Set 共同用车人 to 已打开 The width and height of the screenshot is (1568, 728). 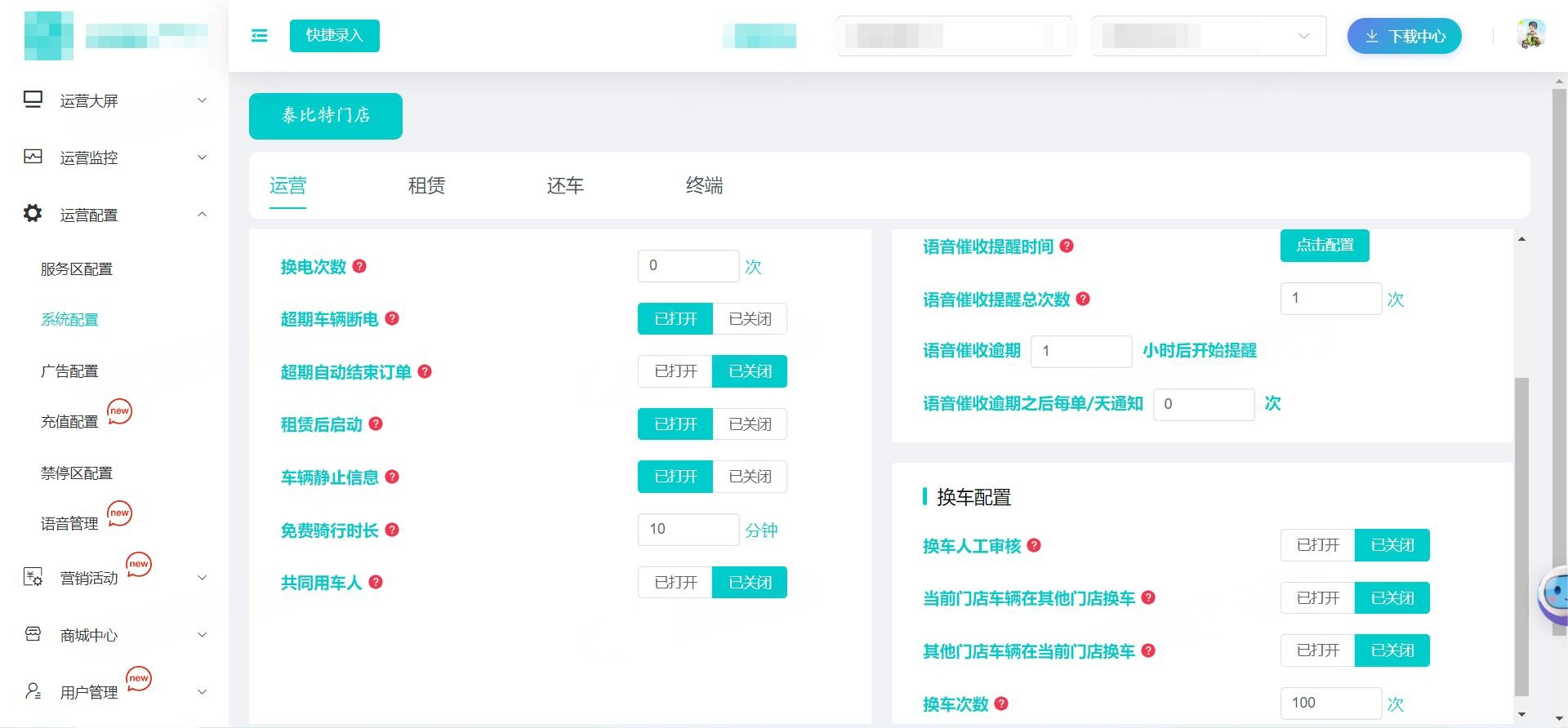(x=675, y=582)
